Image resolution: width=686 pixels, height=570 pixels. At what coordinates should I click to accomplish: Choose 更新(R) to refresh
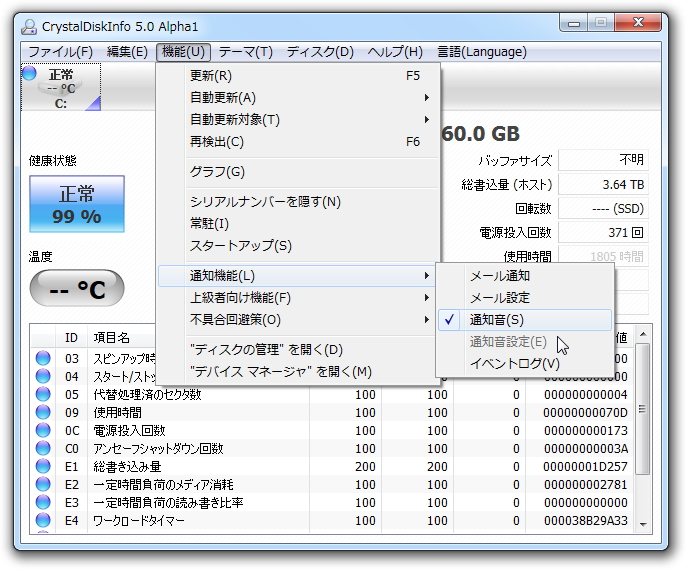[298, 76]
